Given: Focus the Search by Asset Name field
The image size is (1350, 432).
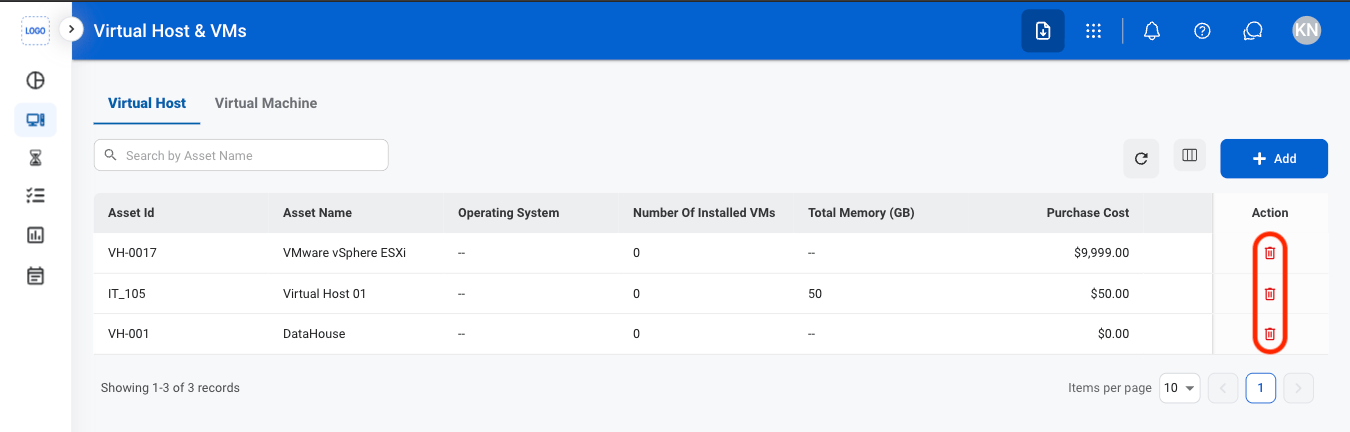Looking at the screenshot, I should [x=241, y=155].
